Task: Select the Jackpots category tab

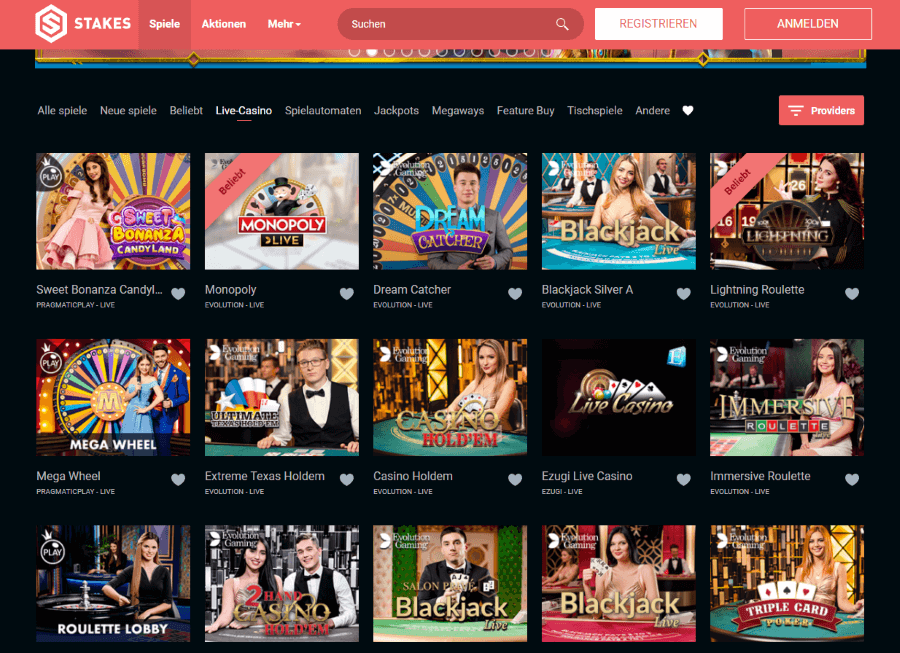Action: tap(396, 110)
